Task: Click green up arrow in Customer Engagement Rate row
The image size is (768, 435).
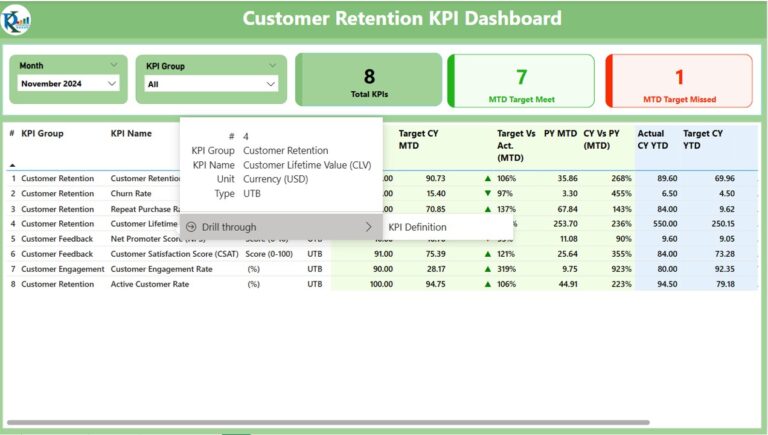Action: (x=487, y=269)
